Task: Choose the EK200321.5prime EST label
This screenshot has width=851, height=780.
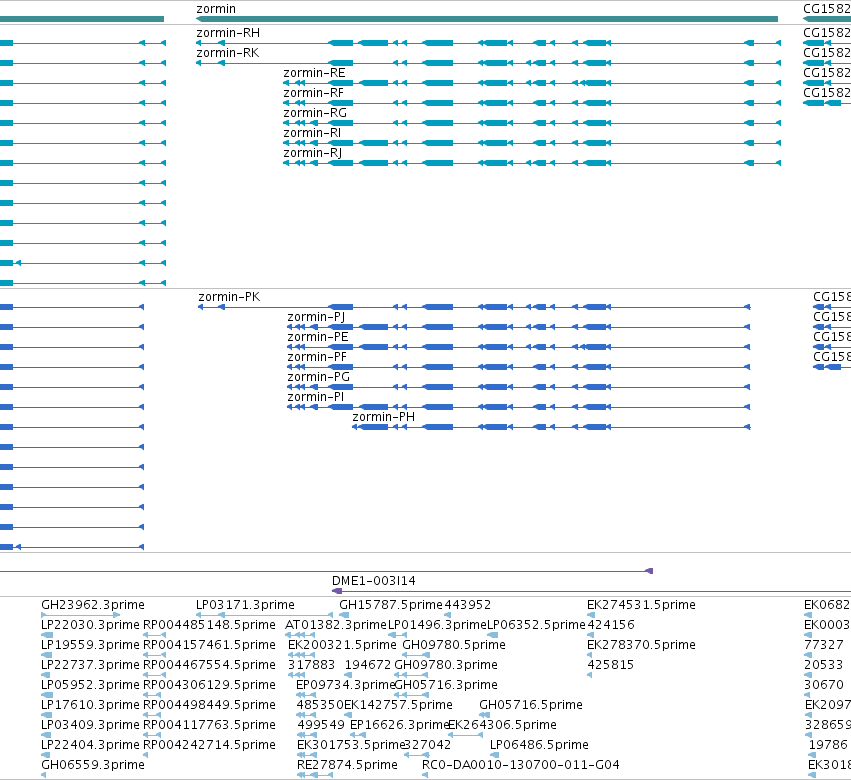Action: 342,645
